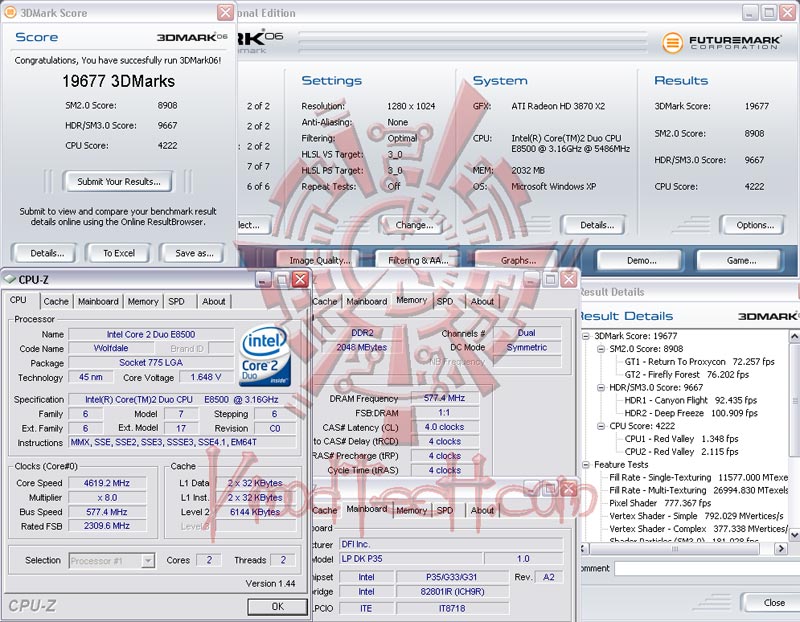Screen dimensions: 800x622
Task: Switch to the Cache tab in CPU-Z
Action: point(56,302)
